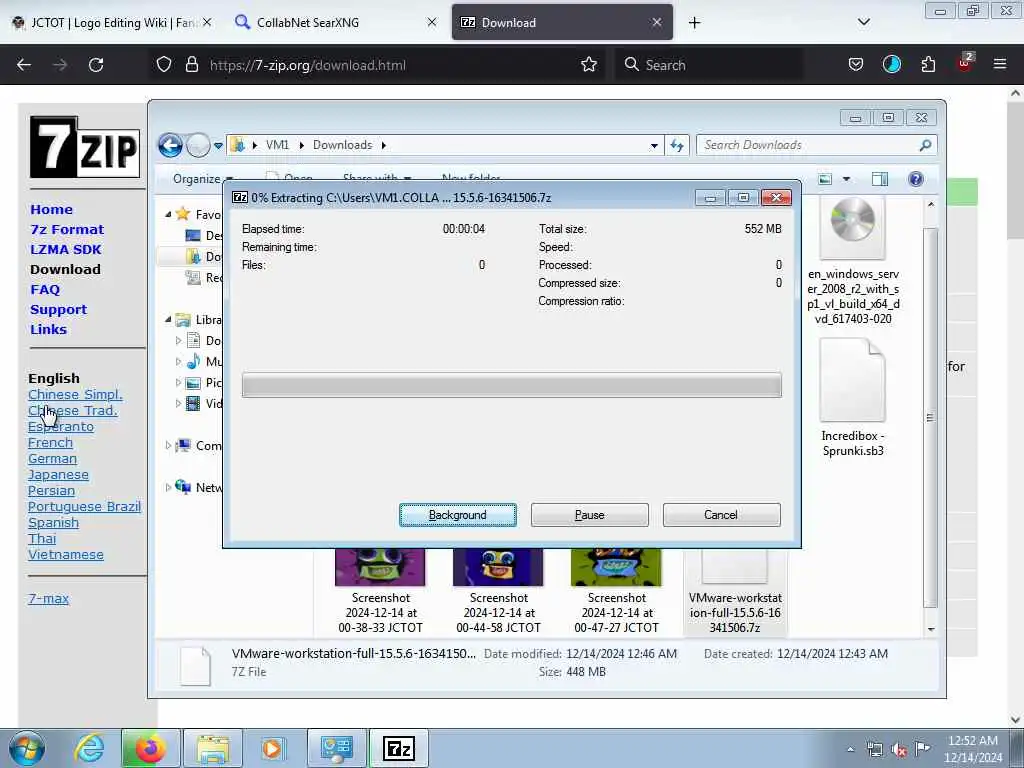Collapse the Favorites tree section
Image resolution: width=1024 pixels, height=768 pixels.
pyautogui.click(x=168, y=214)
